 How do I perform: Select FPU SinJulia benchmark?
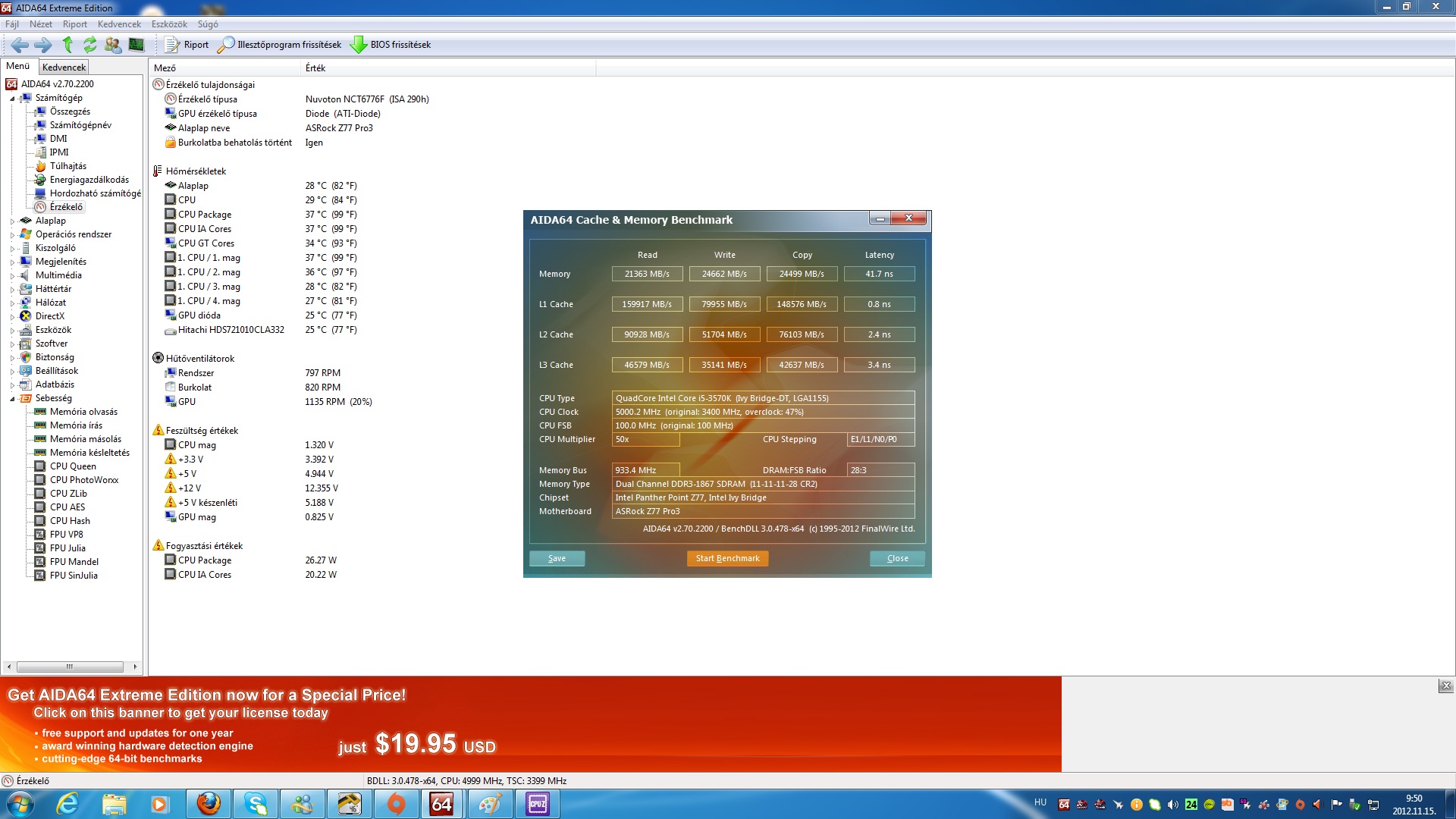[x=74, y=576]
